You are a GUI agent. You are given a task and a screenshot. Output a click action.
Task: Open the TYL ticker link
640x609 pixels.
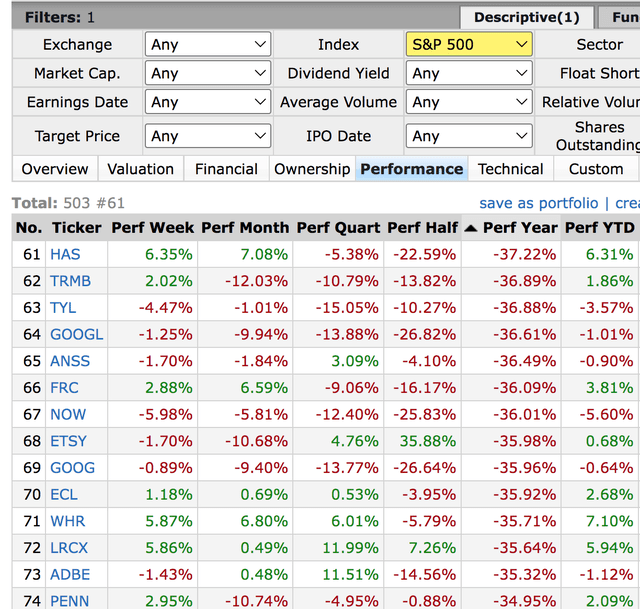point(63,307)
